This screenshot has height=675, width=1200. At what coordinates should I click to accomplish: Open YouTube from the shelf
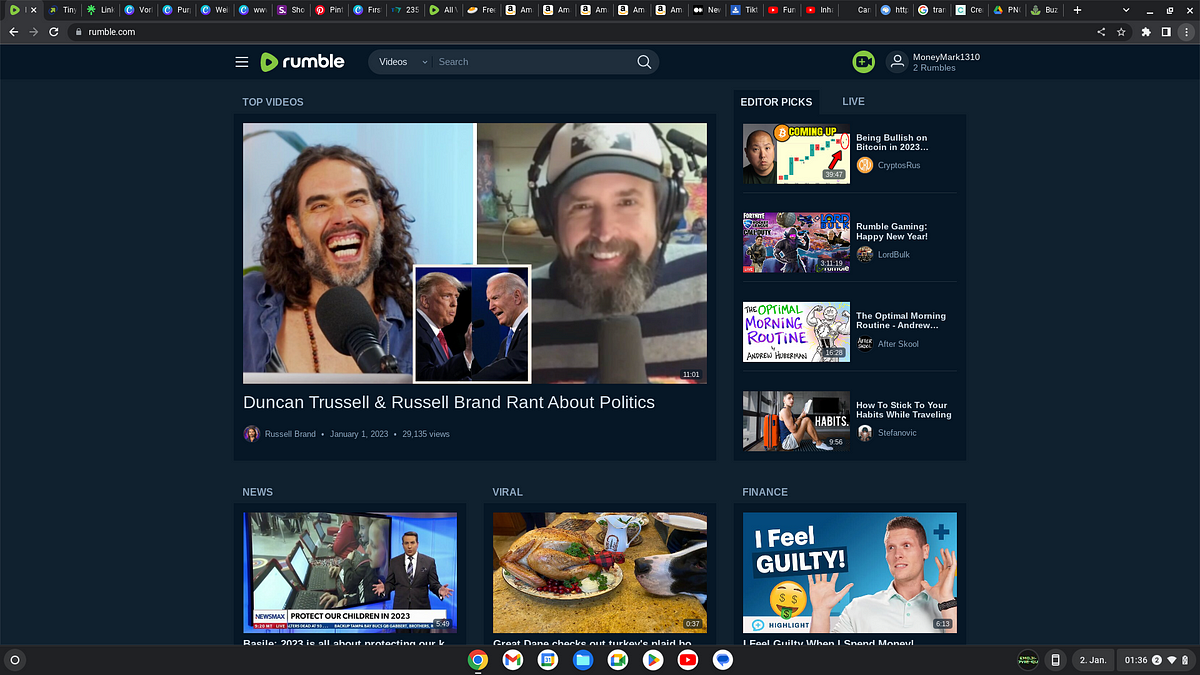click(687, 660)
